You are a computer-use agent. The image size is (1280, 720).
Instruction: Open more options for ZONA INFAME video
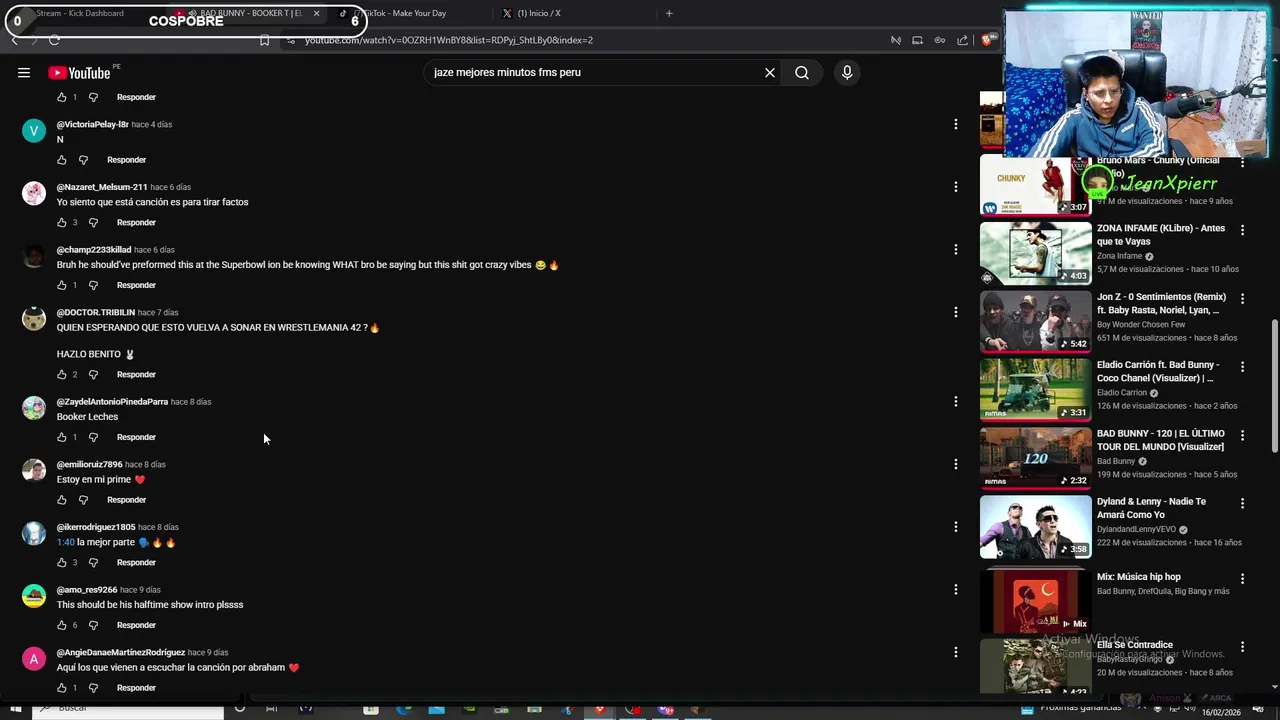[x=1242, y=230]
